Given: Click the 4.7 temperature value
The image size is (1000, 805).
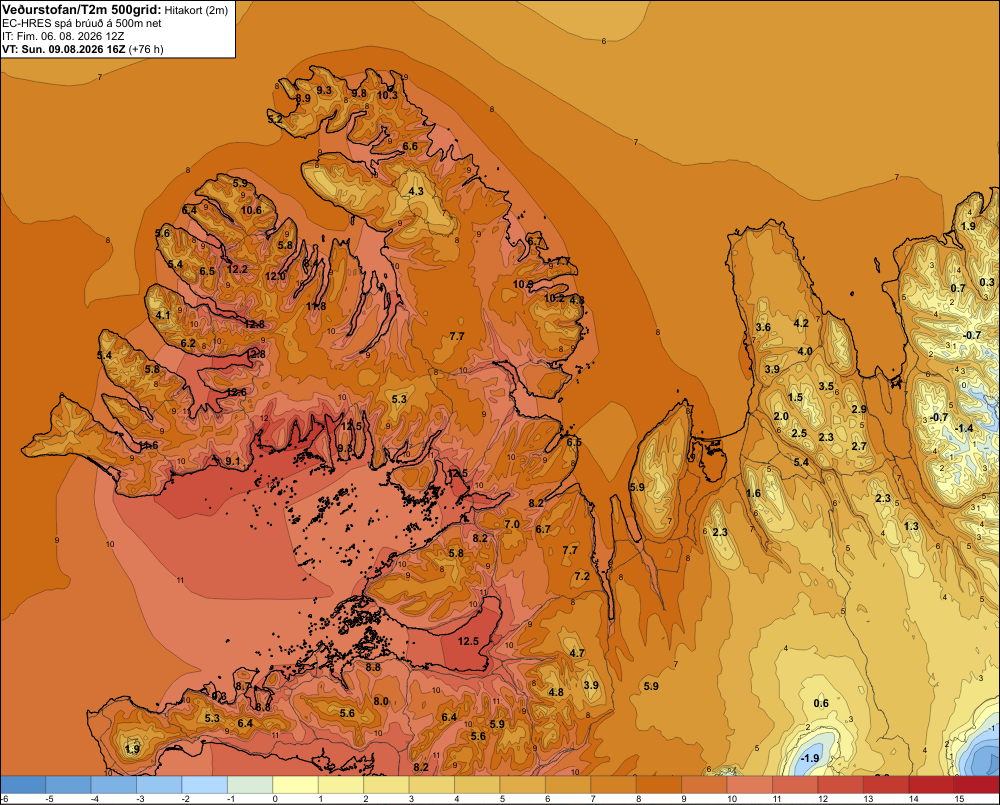Looking at the screenshot, I should coord(577,653).
